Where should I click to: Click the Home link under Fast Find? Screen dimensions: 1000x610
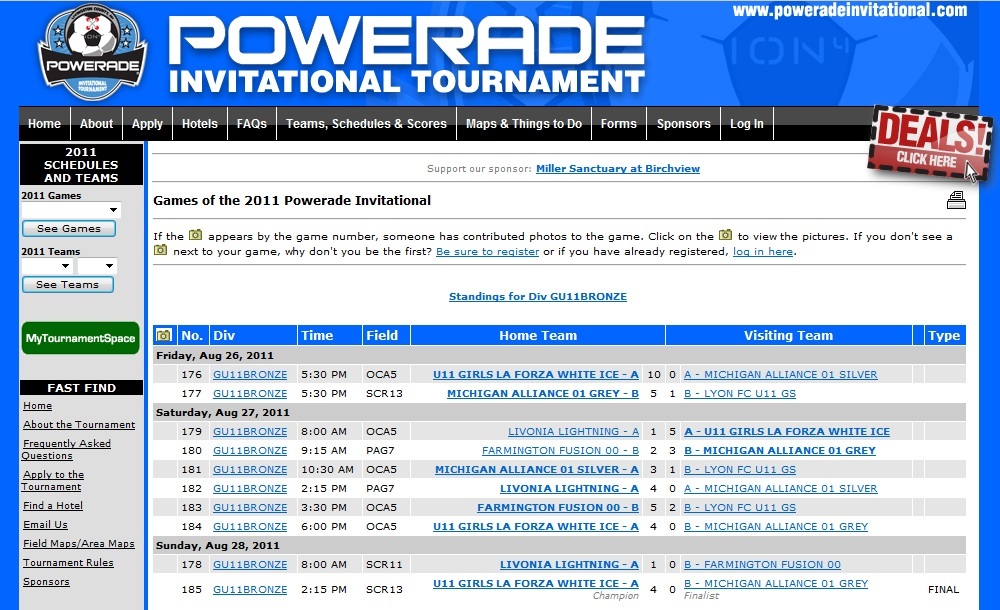[x=38, y=406]
